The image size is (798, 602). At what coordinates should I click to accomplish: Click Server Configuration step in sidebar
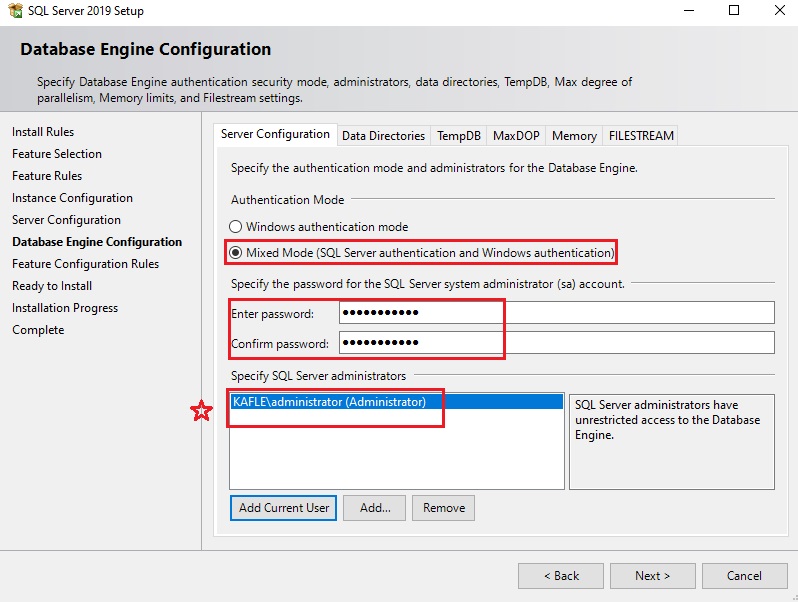click(x=67, y=220)
